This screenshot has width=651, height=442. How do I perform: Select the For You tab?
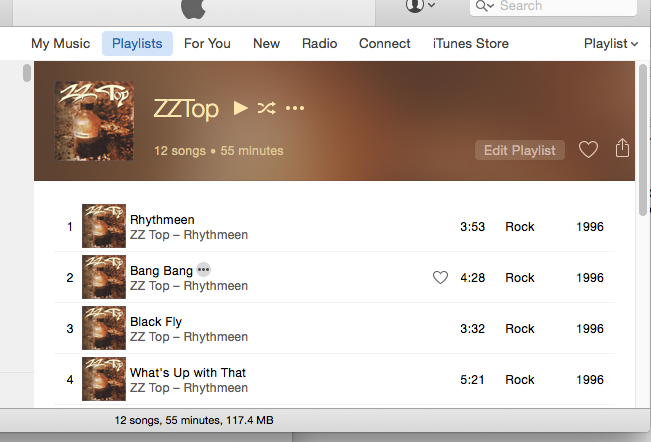tap(207, 44)
